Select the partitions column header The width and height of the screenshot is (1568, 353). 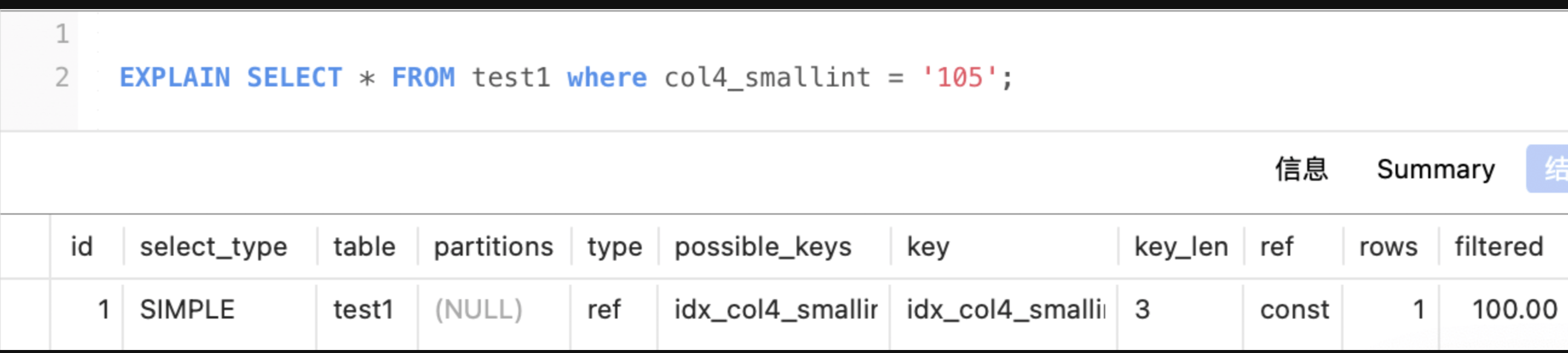point(493,247)
